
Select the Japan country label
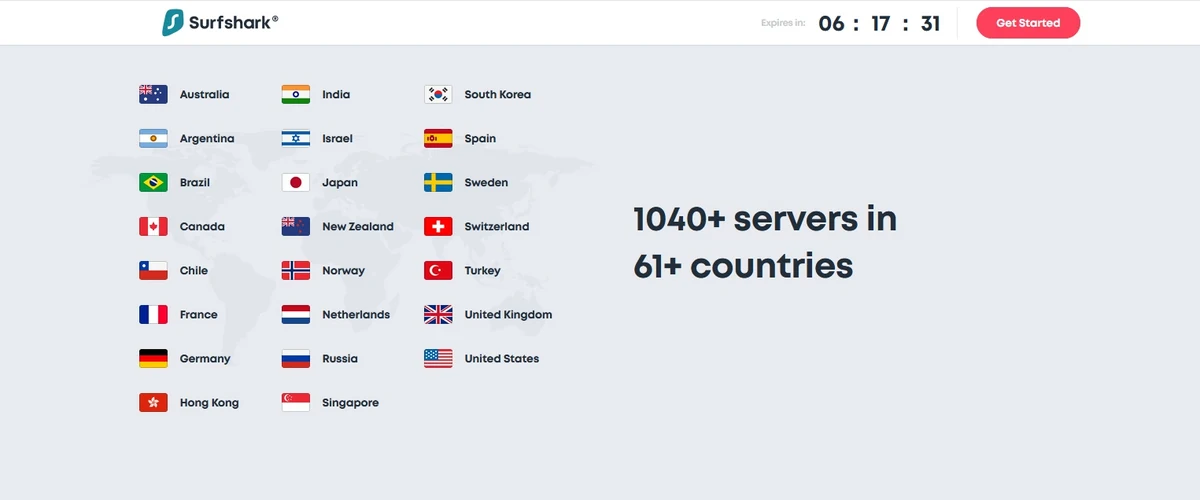[x=340, y=183]
